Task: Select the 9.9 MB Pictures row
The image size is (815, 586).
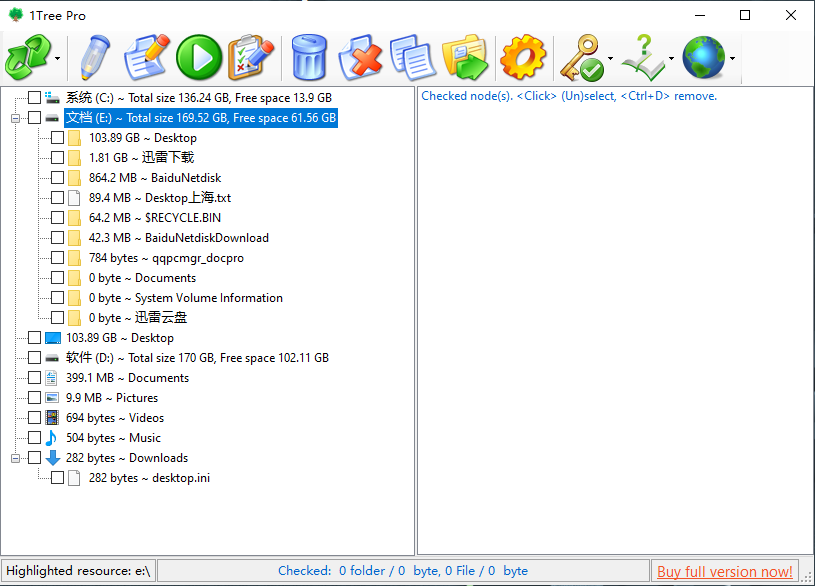Action: coord(112,398)
